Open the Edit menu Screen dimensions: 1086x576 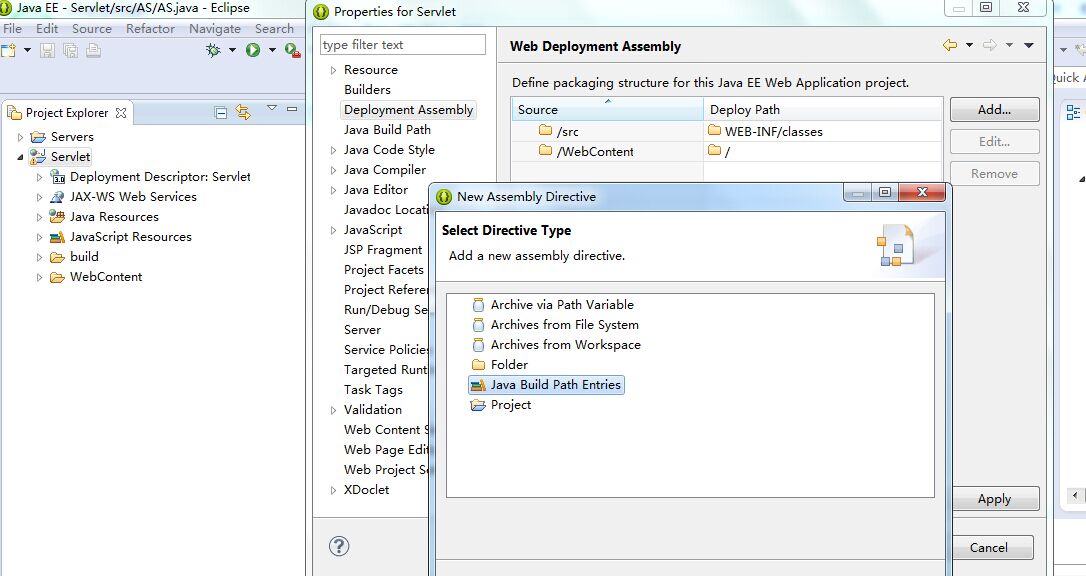(47, 28)
